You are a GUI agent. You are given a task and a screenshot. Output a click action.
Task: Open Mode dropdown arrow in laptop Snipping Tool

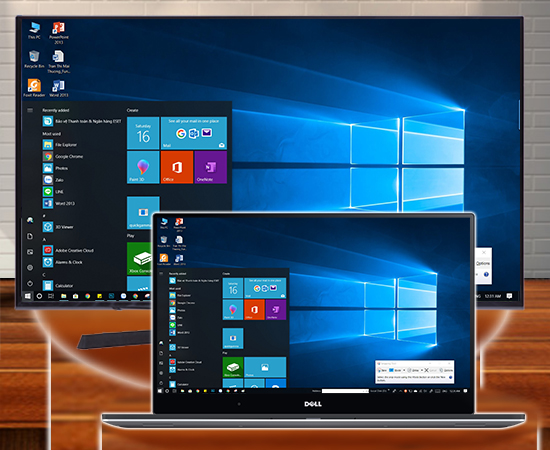tap(404, 370)
